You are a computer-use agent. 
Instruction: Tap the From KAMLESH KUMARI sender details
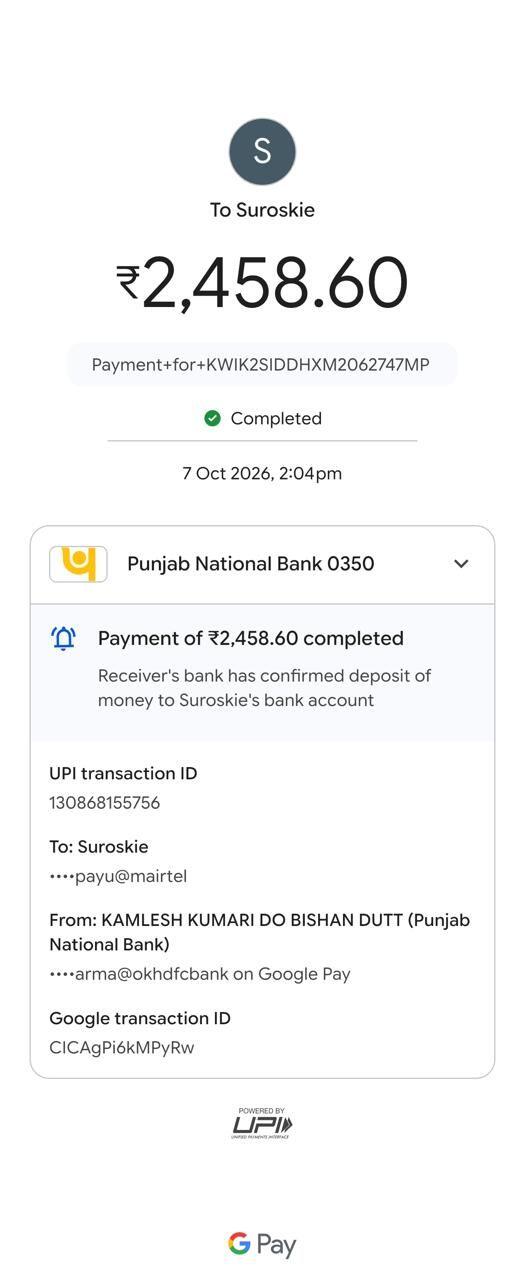[x=260, y=932]
